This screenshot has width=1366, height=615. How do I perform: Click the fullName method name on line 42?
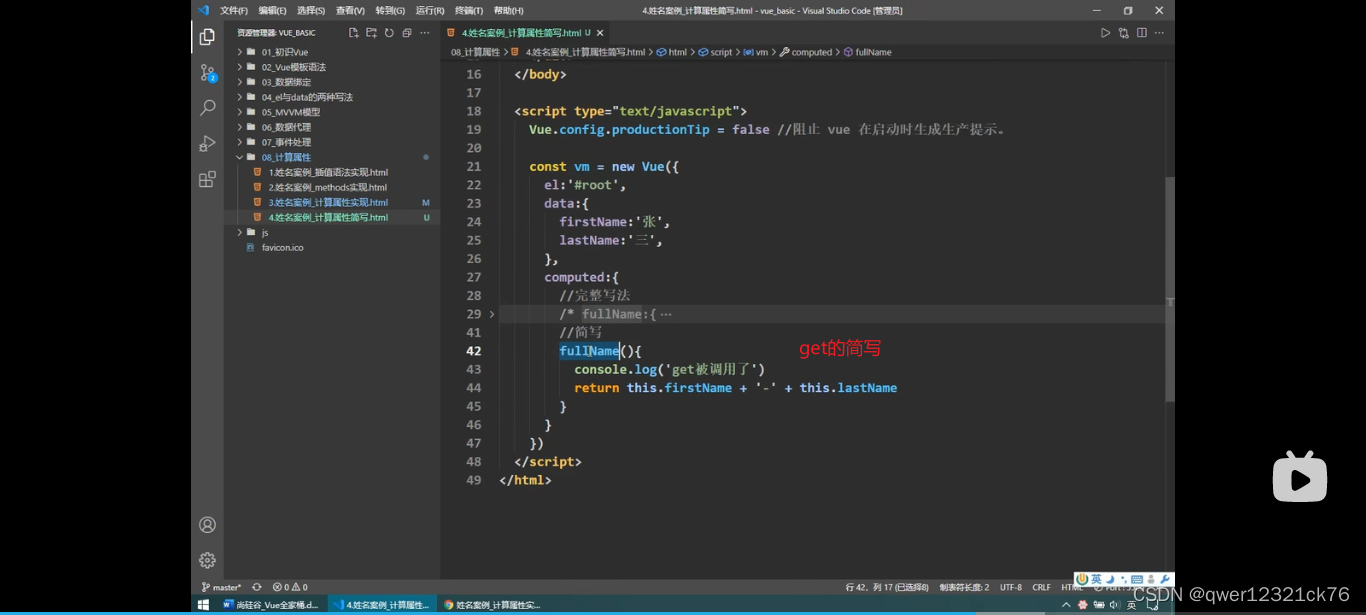click(x=589, y=351)
